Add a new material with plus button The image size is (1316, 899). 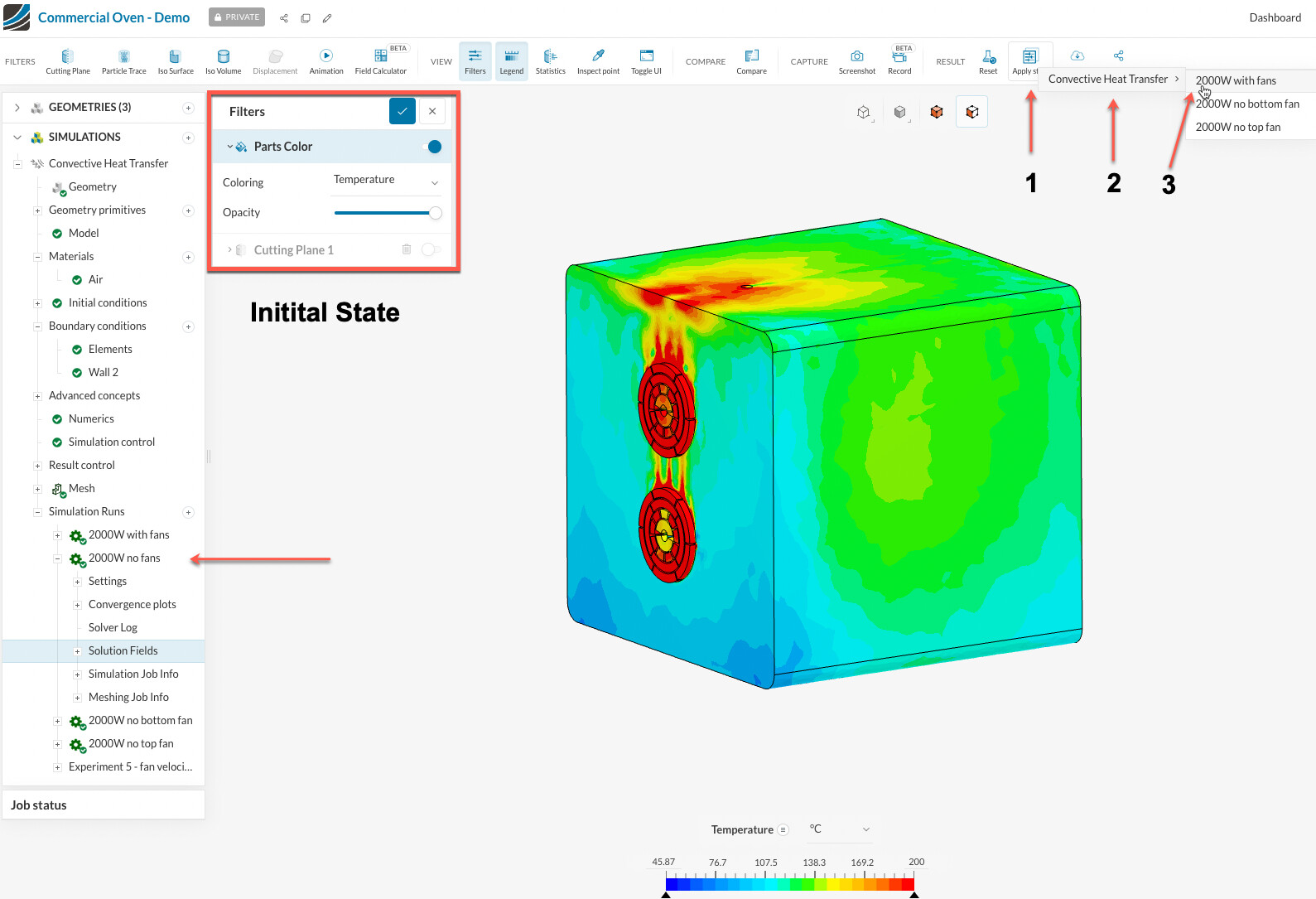click(188, 257)
